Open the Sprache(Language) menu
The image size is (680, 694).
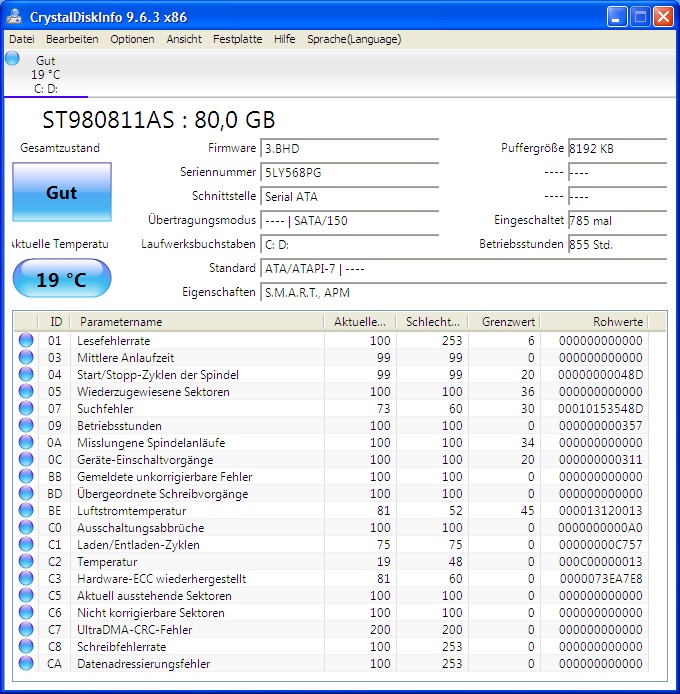(x=354, y=39)
